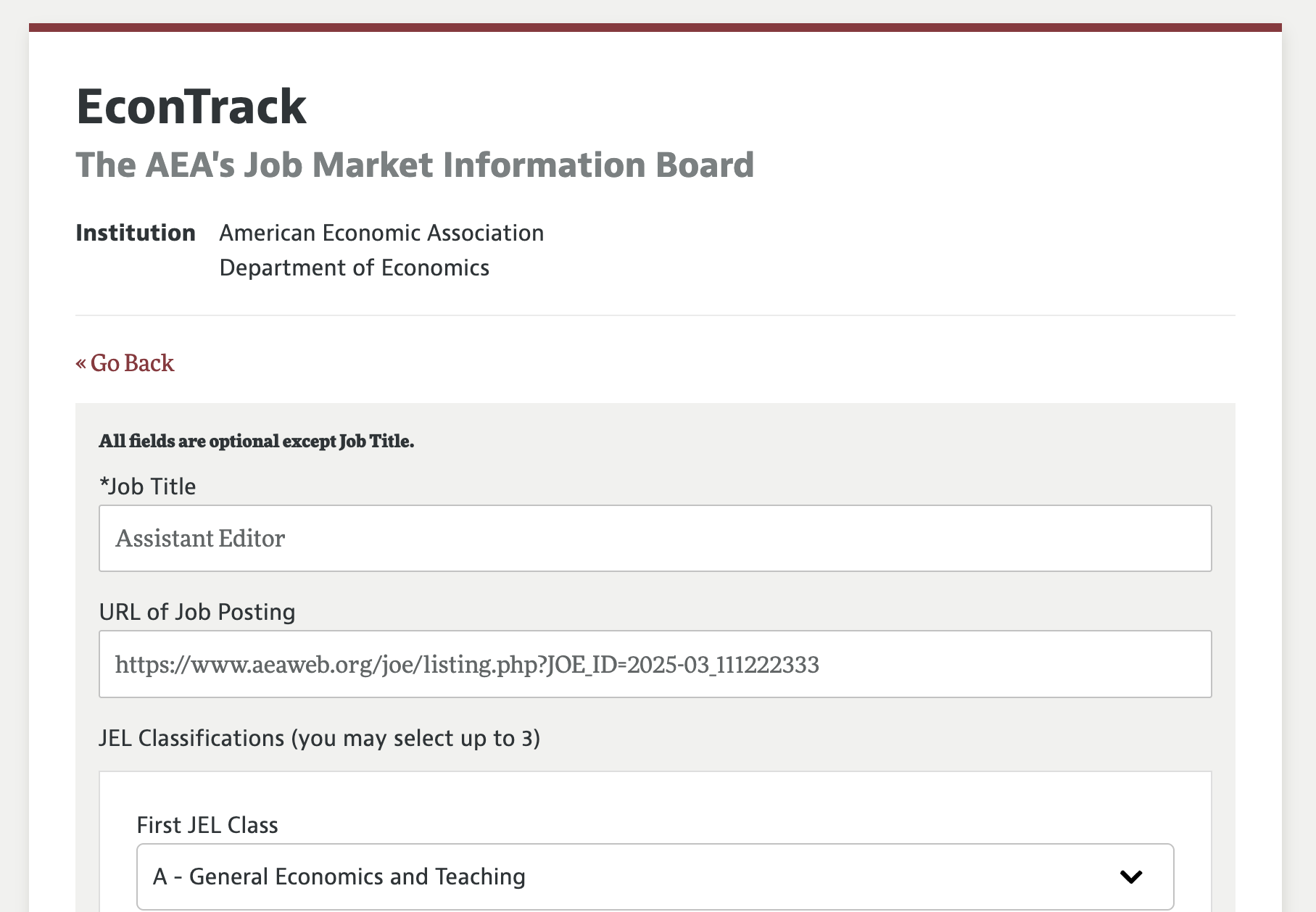Viewport: 1316px width, 912px height.
Task: Click the URL of Job Posting label
Action: pyautogui.click(x=197, y=613)
